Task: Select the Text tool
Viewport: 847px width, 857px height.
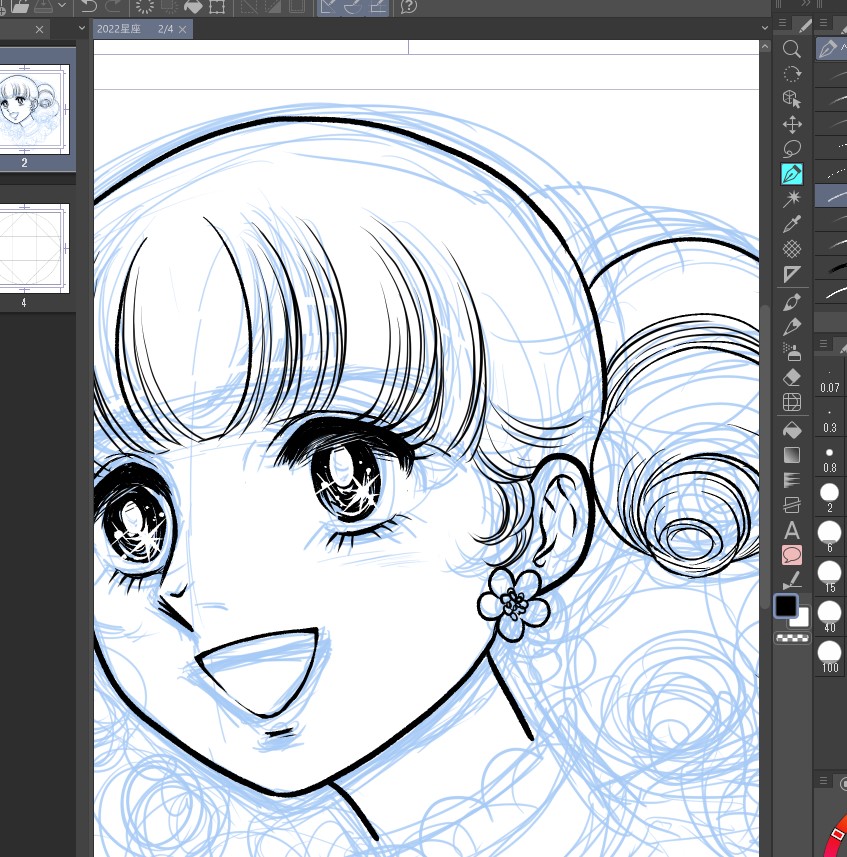Action: (791, 530)
